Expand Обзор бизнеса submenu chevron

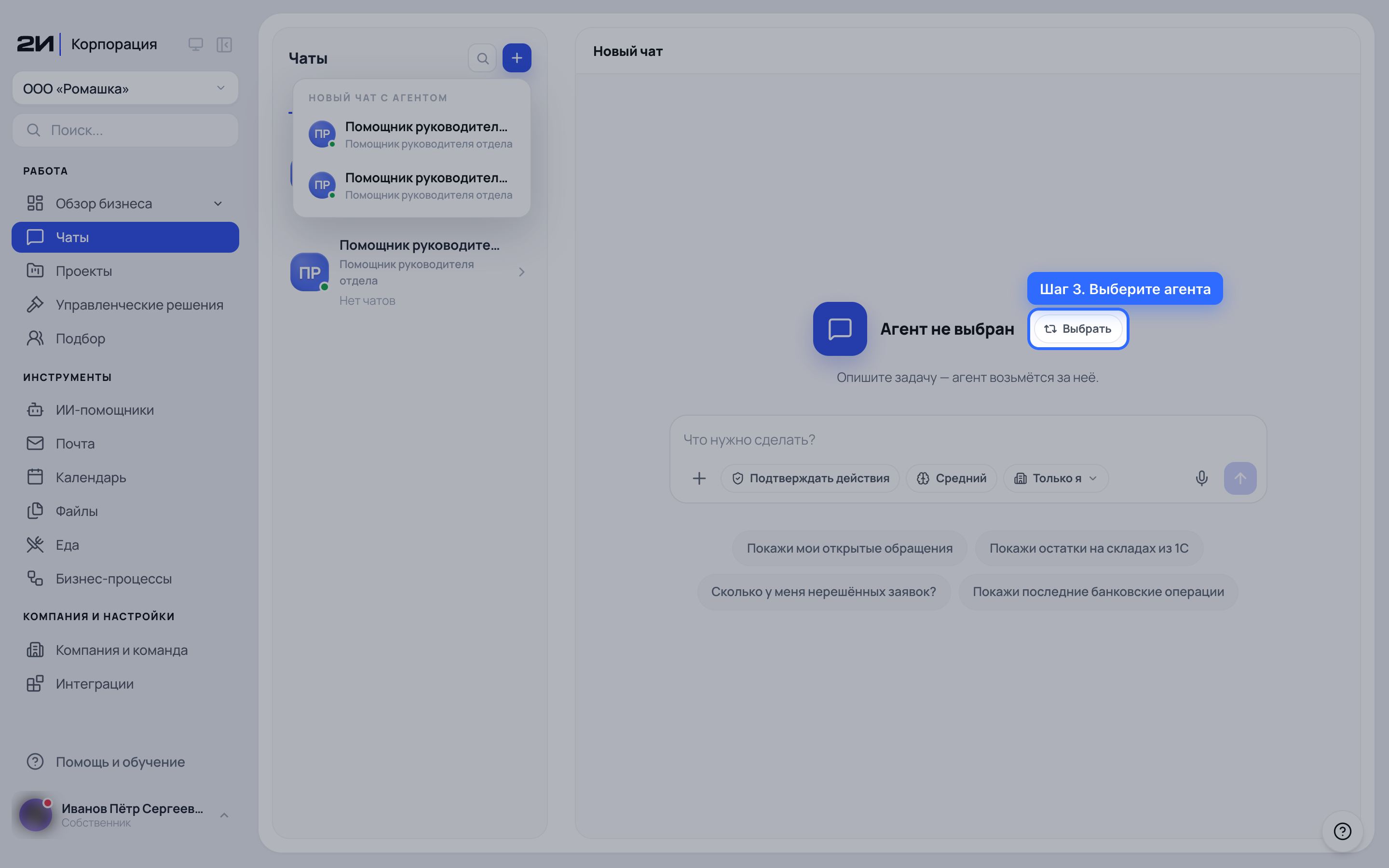click(218, 204)
